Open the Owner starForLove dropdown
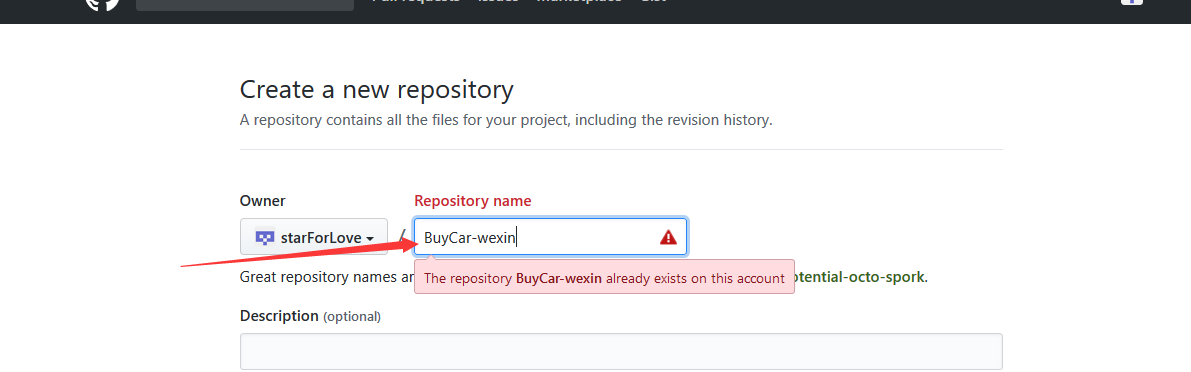Viewport: 1191px width, 372px height. point(314,237)
